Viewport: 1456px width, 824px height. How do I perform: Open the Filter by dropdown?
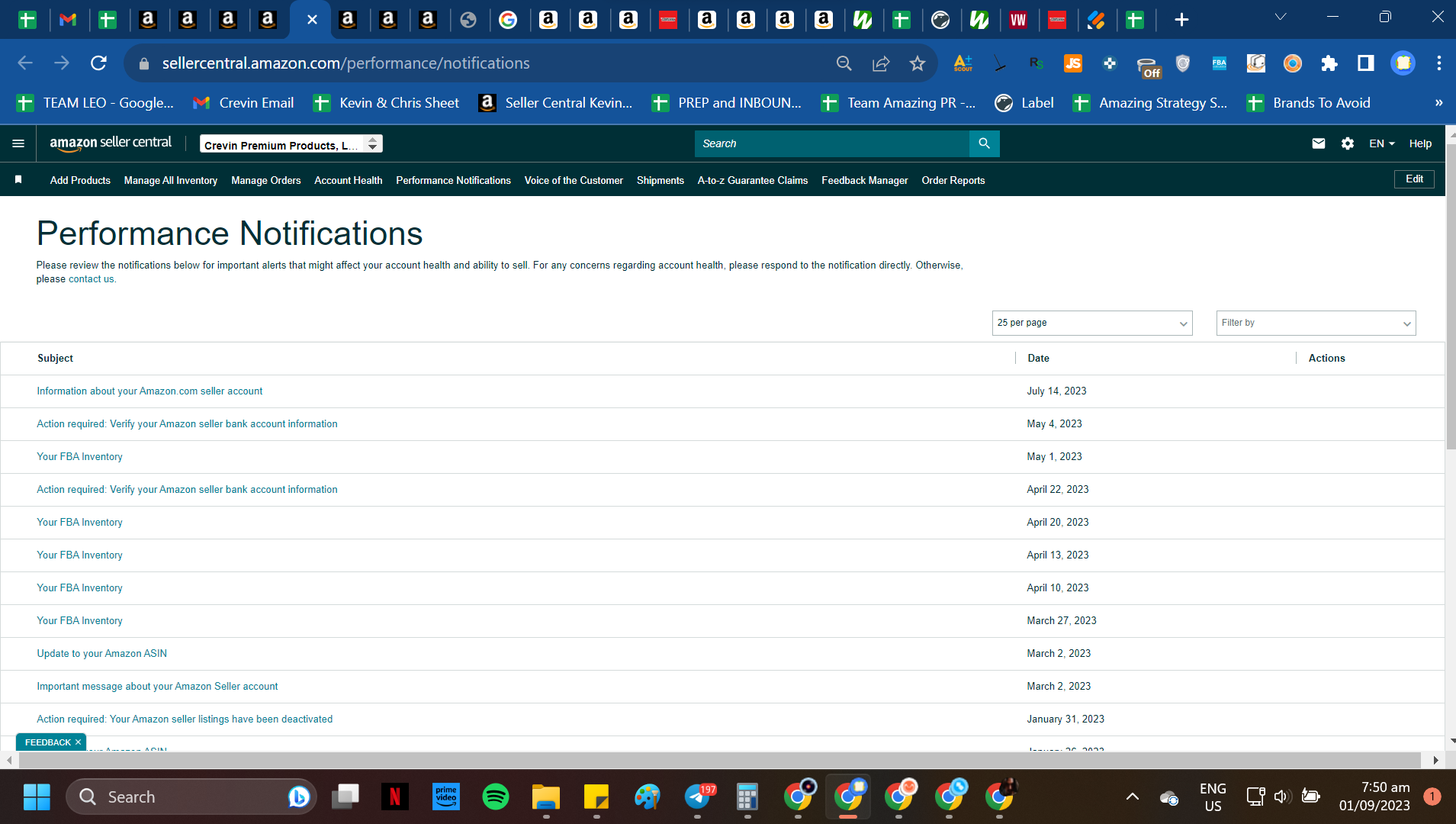pos(1316,323)
